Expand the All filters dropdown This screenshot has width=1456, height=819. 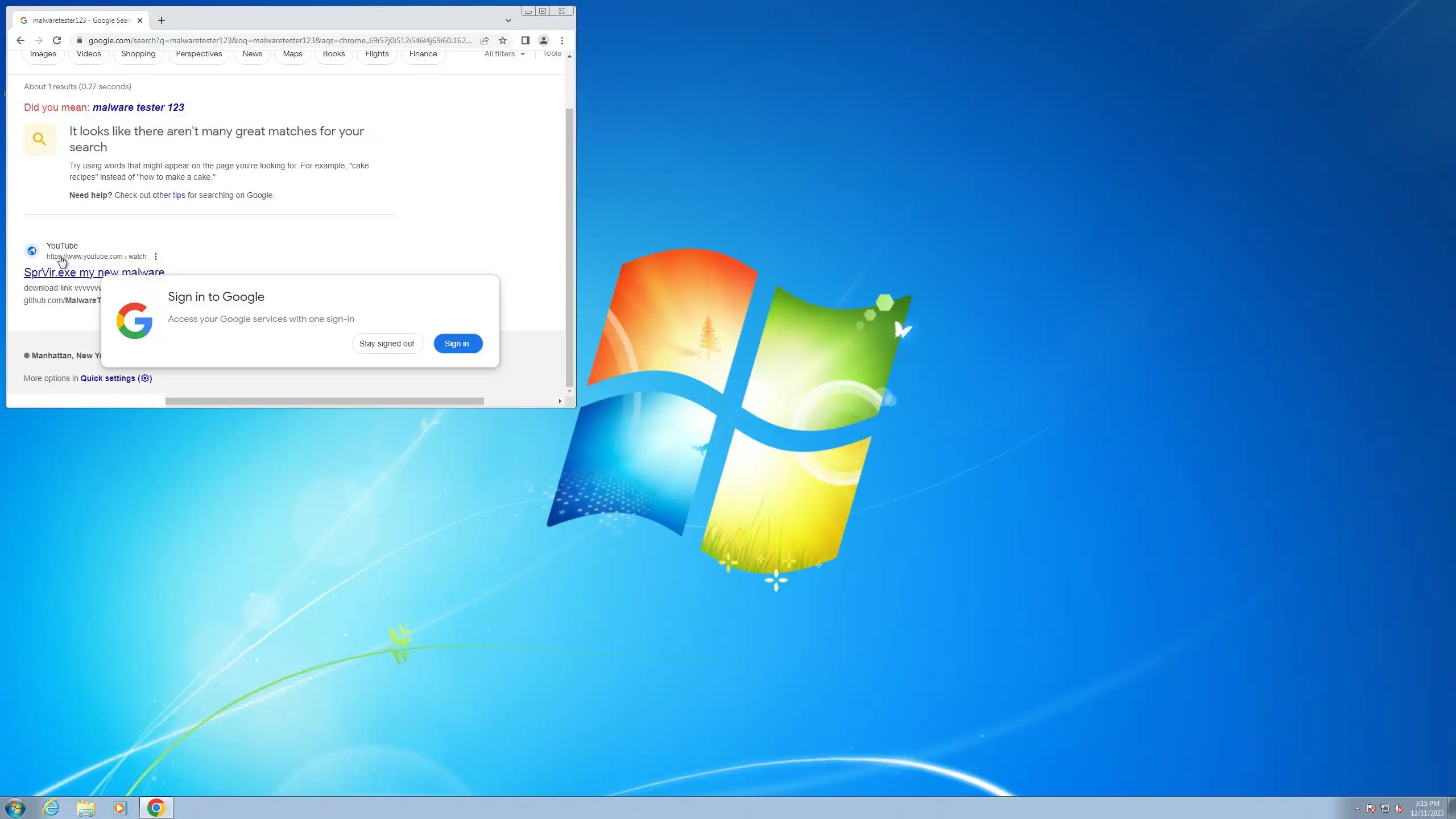coord(504,54)
